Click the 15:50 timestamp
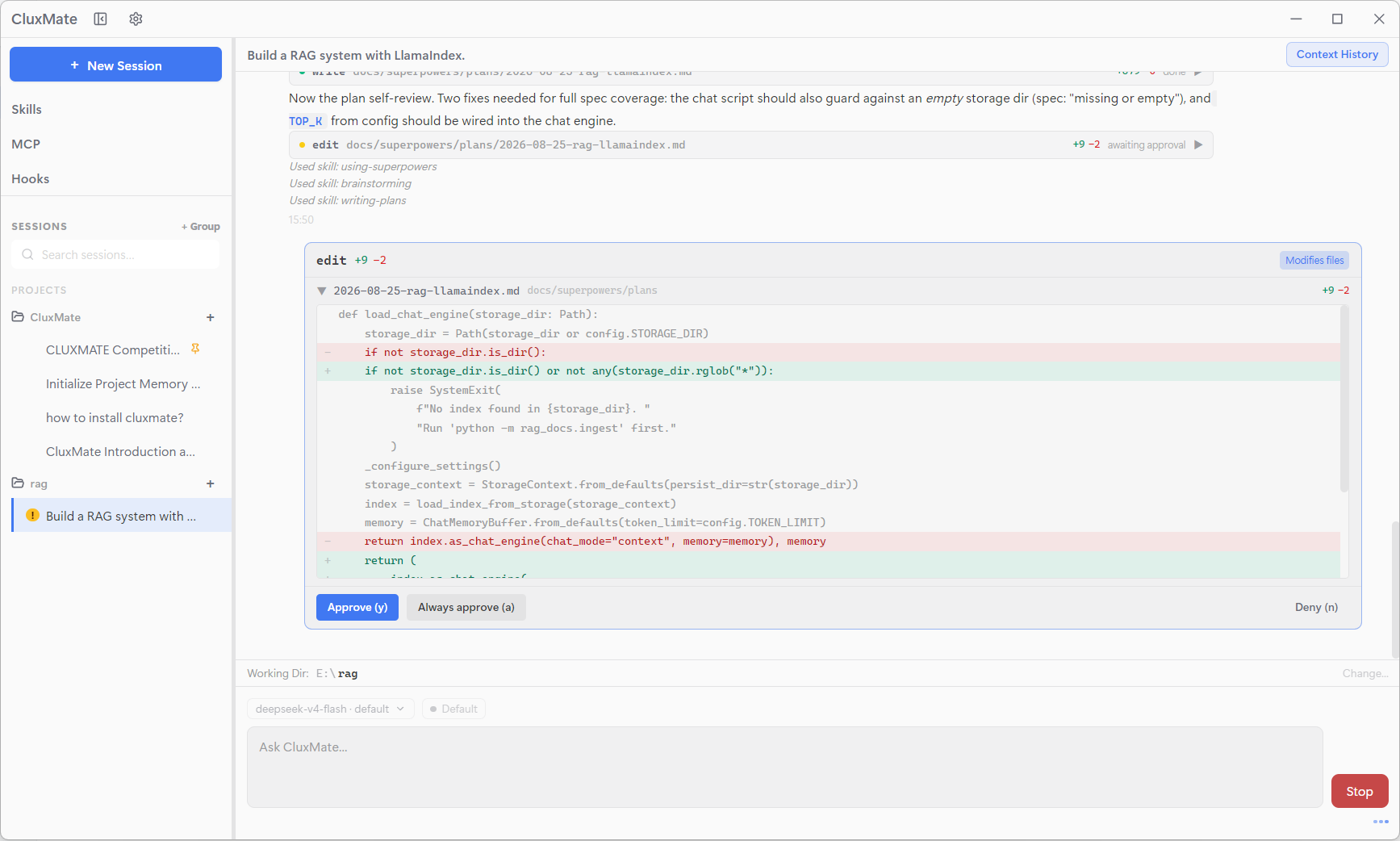Screen dimensions: 1400x841 click(x=301, y=220)
